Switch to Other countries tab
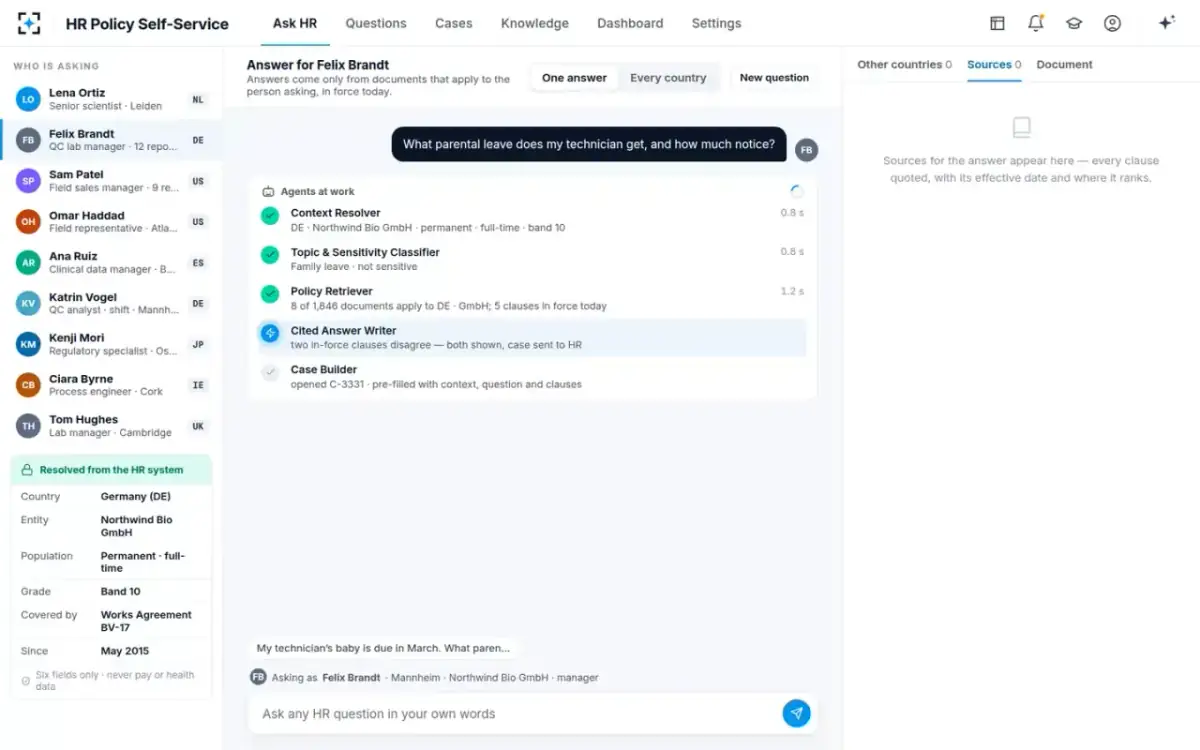1200x750 pixels. coord(904,64)
